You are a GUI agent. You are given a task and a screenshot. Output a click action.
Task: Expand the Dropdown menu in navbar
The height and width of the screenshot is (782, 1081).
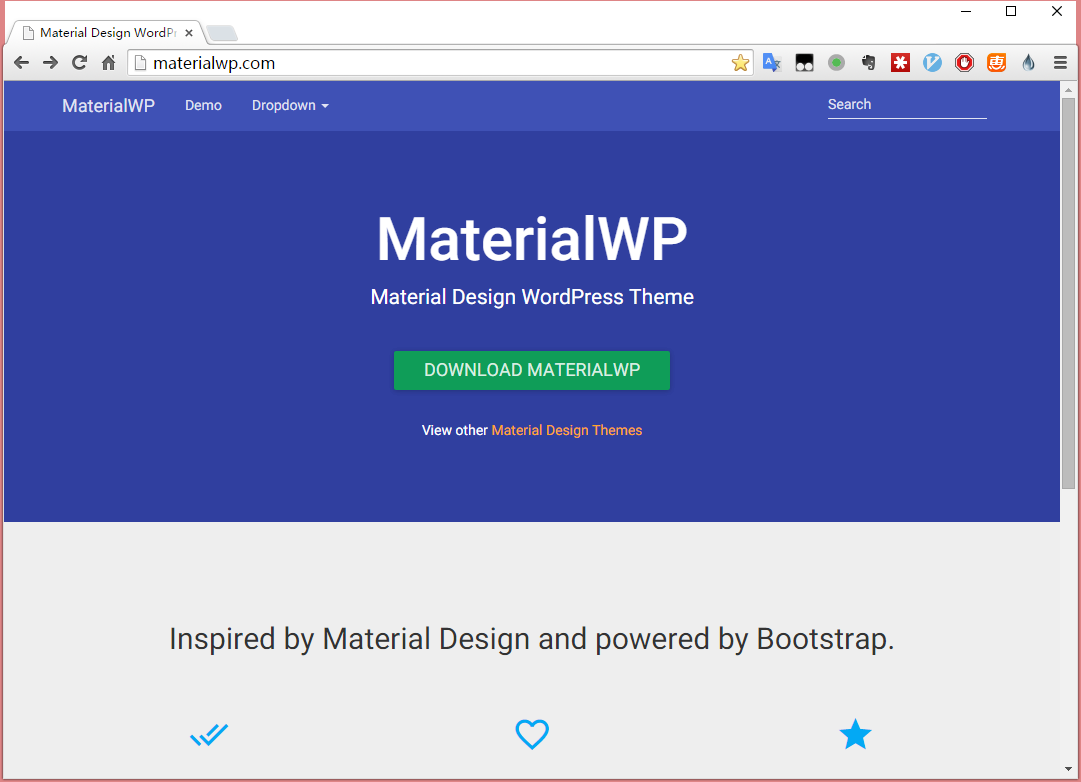[x=290, y=105]
